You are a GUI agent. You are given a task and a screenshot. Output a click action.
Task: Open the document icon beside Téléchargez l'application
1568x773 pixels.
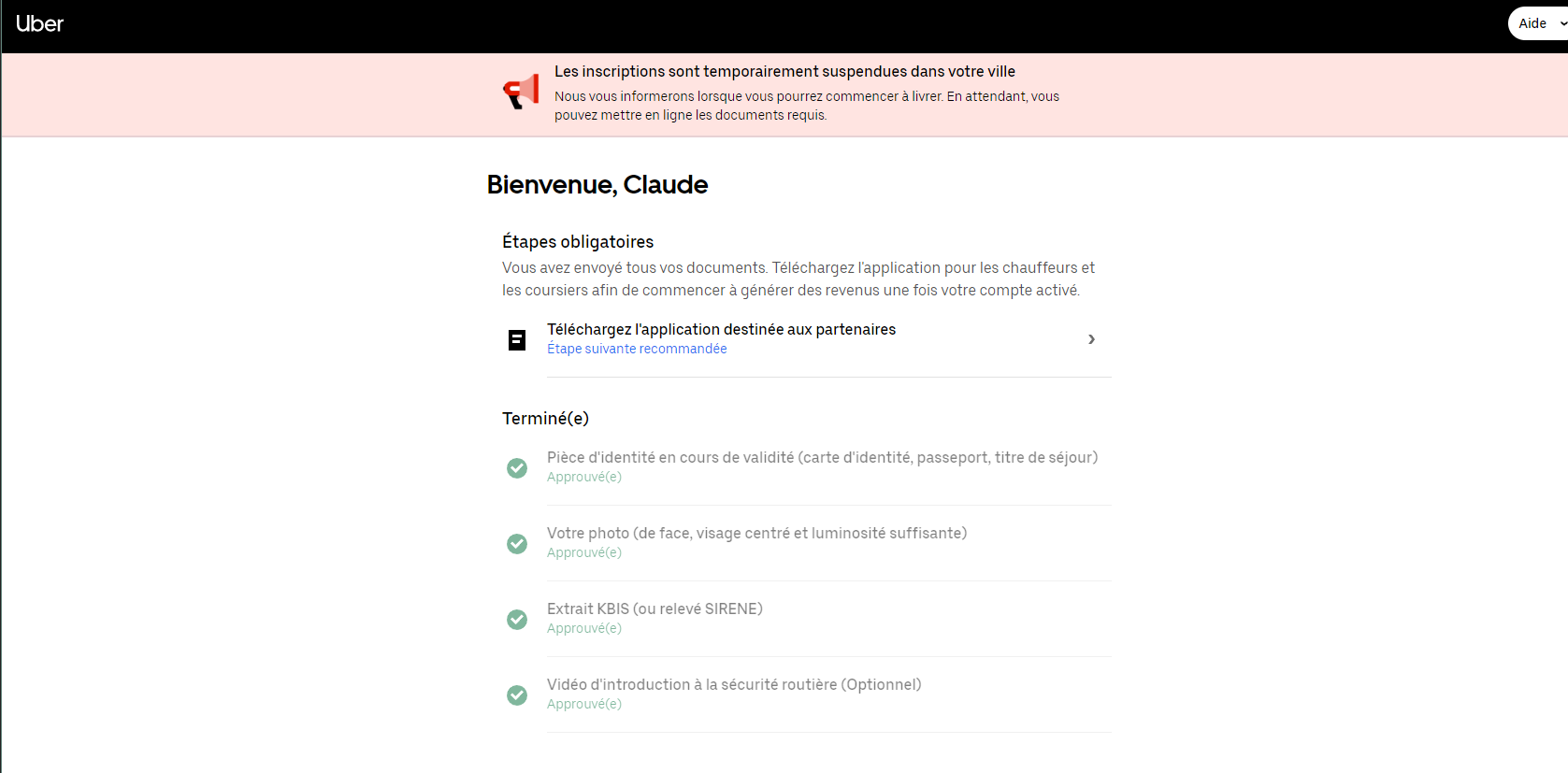point(517,339)
